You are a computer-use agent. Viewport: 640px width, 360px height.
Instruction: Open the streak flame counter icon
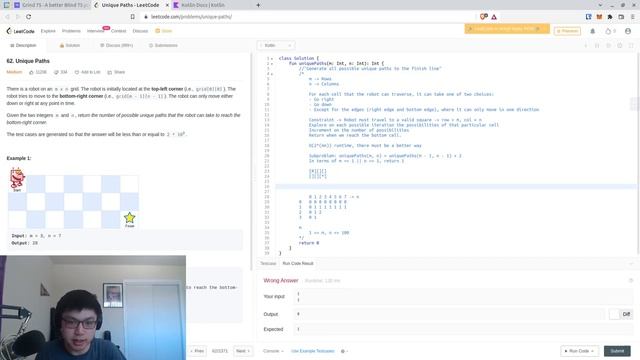pyautogui.click(x=610, y=31)
